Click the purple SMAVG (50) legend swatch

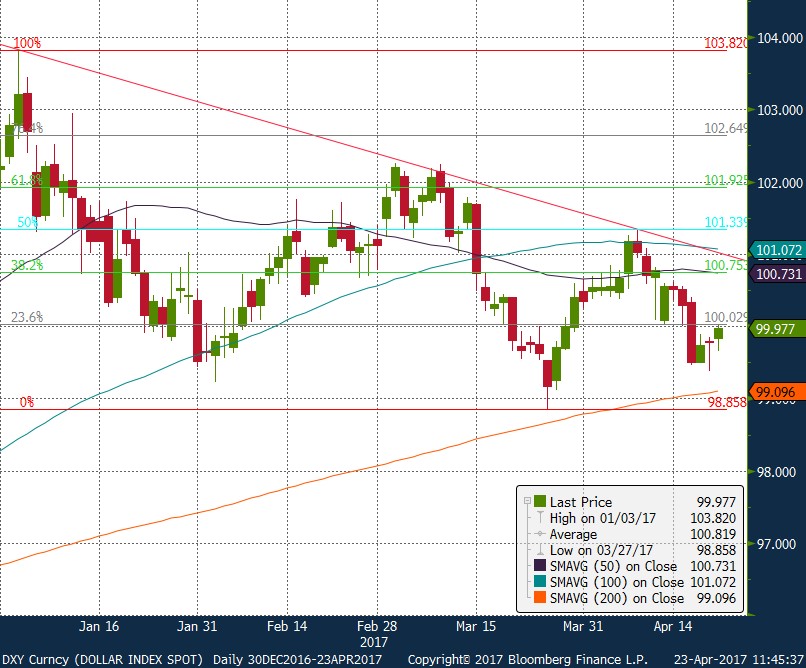pos(540,566)
